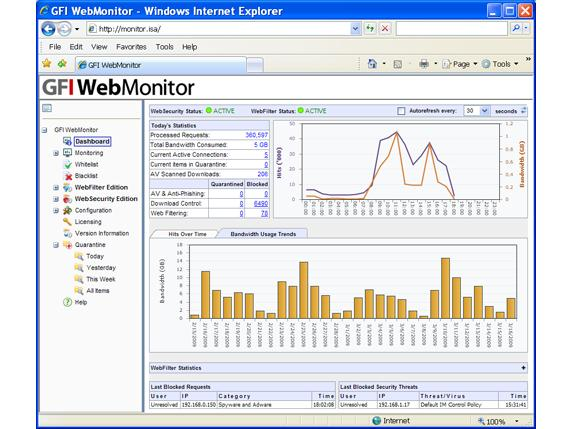Open the Processed Requests count link
The height and width of the screenshot is (429, 572).
[x=257, y=135]
